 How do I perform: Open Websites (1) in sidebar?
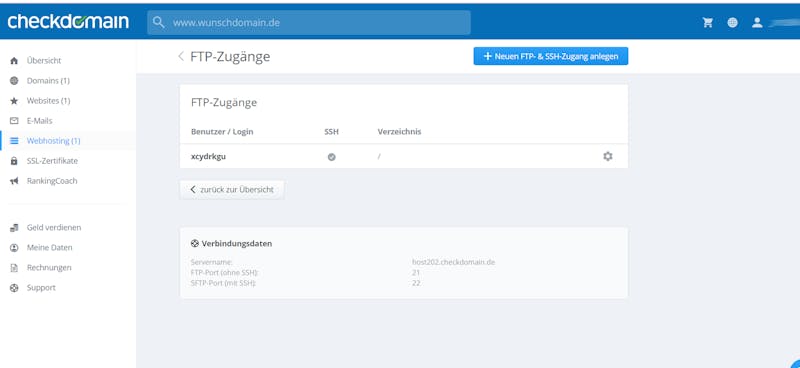pyautogui.click(x=48, y=101)
